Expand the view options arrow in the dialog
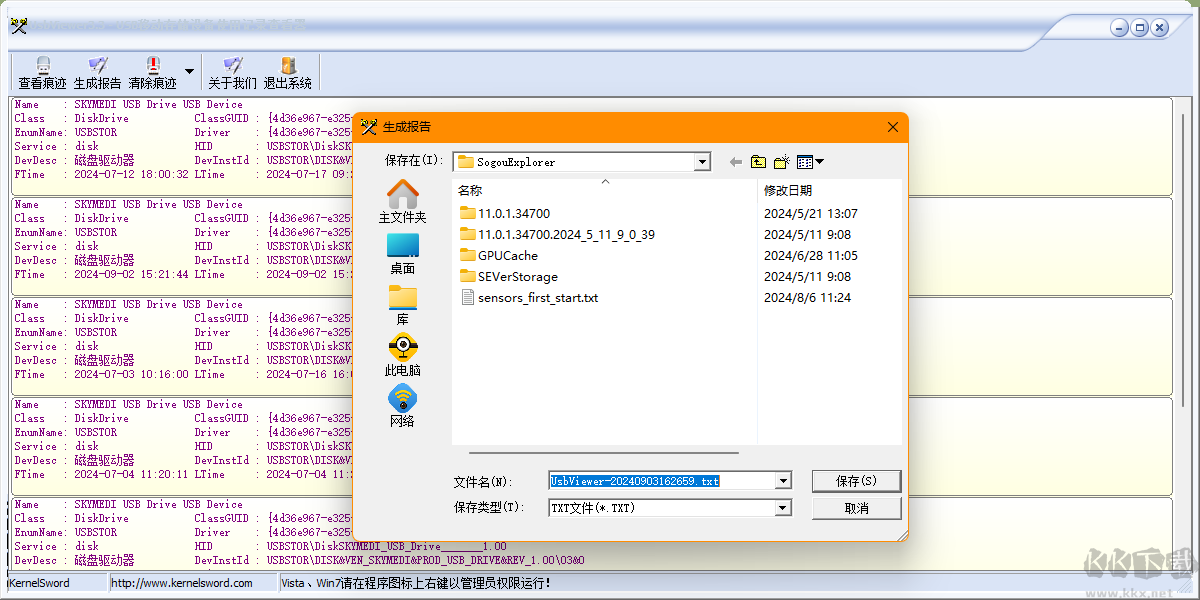This screenshot has width=1200, height=600. (x=818, y=161)
